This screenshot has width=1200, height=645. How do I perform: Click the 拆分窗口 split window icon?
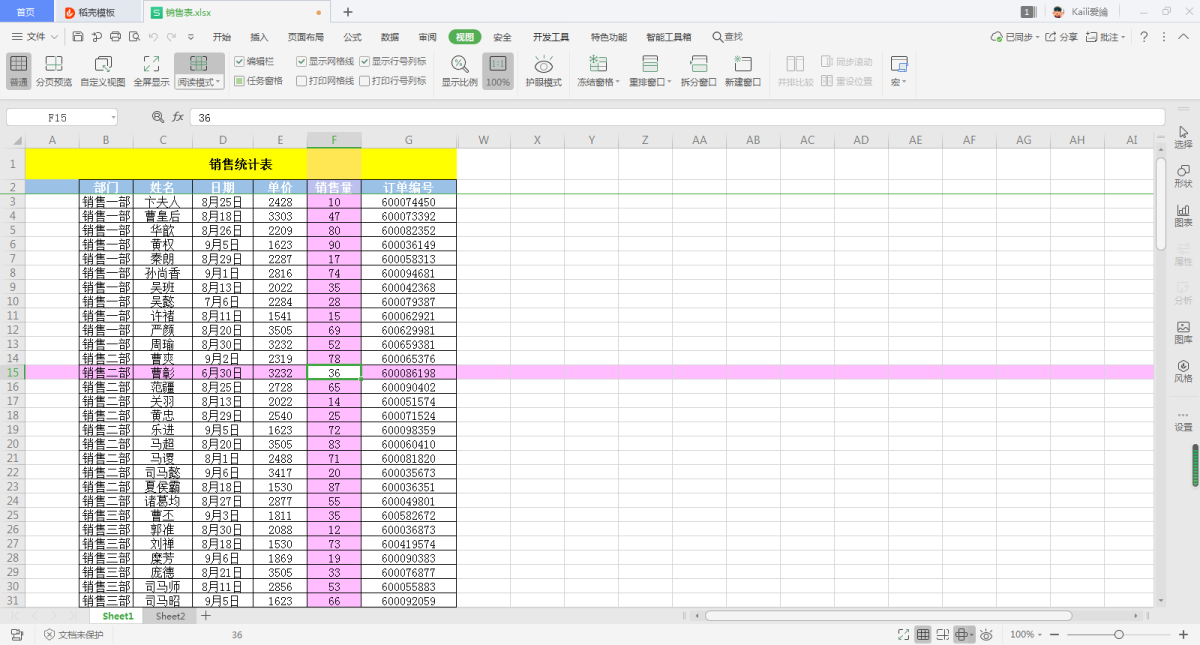click(698, 64)
